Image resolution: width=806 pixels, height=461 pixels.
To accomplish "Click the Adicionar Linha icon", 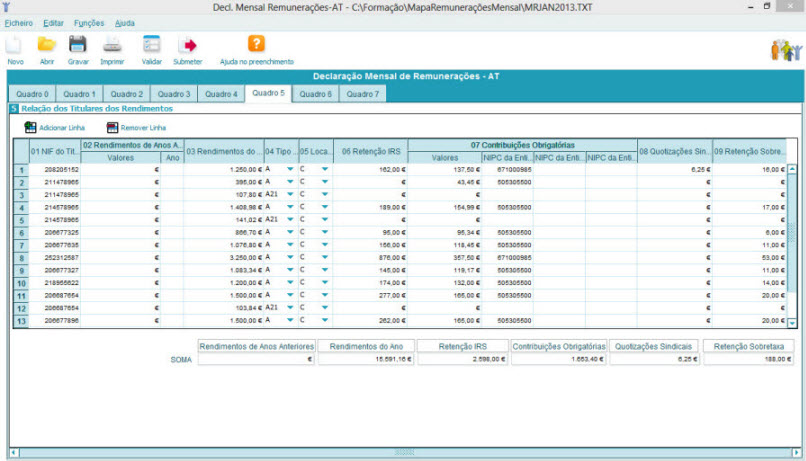I will pos(31,128).
